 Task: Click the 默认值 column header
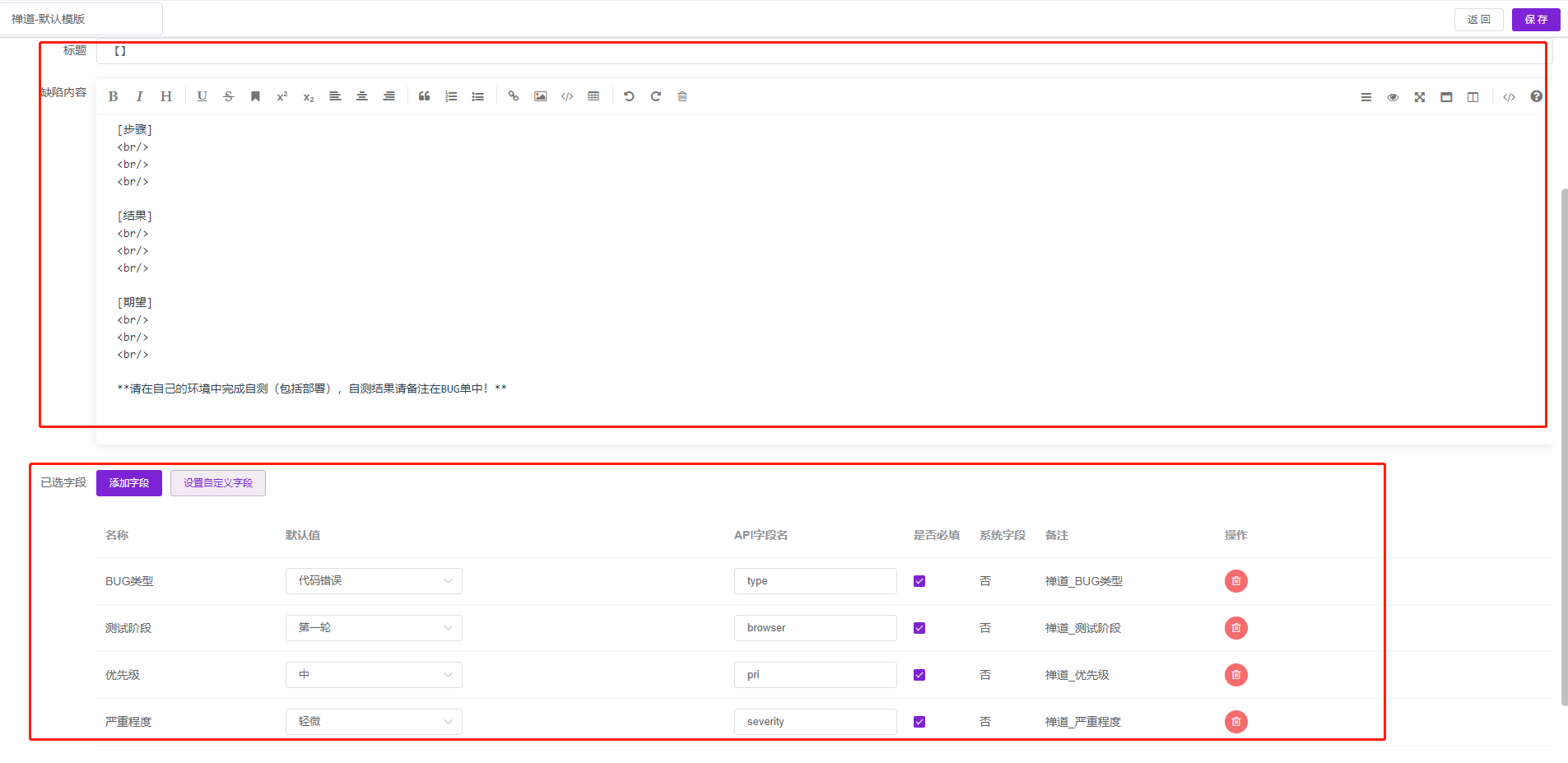pyautogui.click(x=303, y=535)
